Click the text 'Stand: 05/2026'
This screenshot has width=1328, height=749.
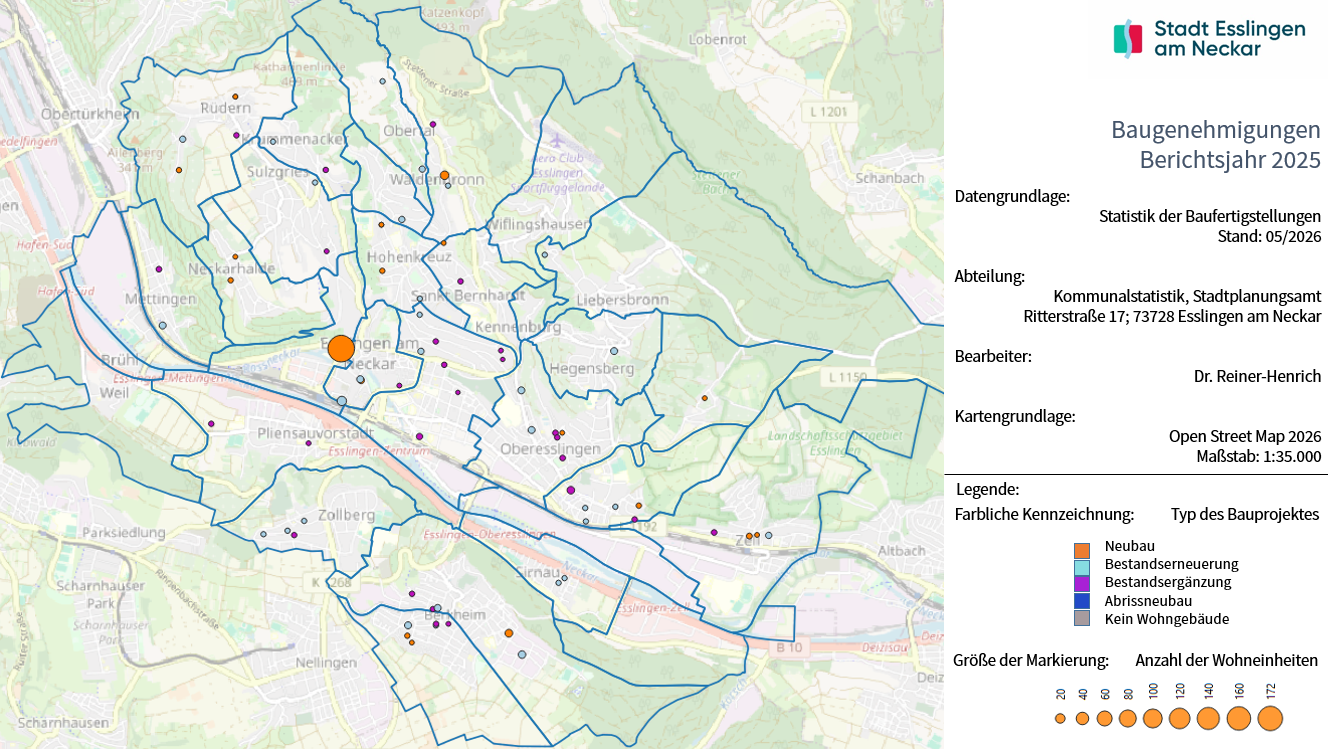[1270, 237]
